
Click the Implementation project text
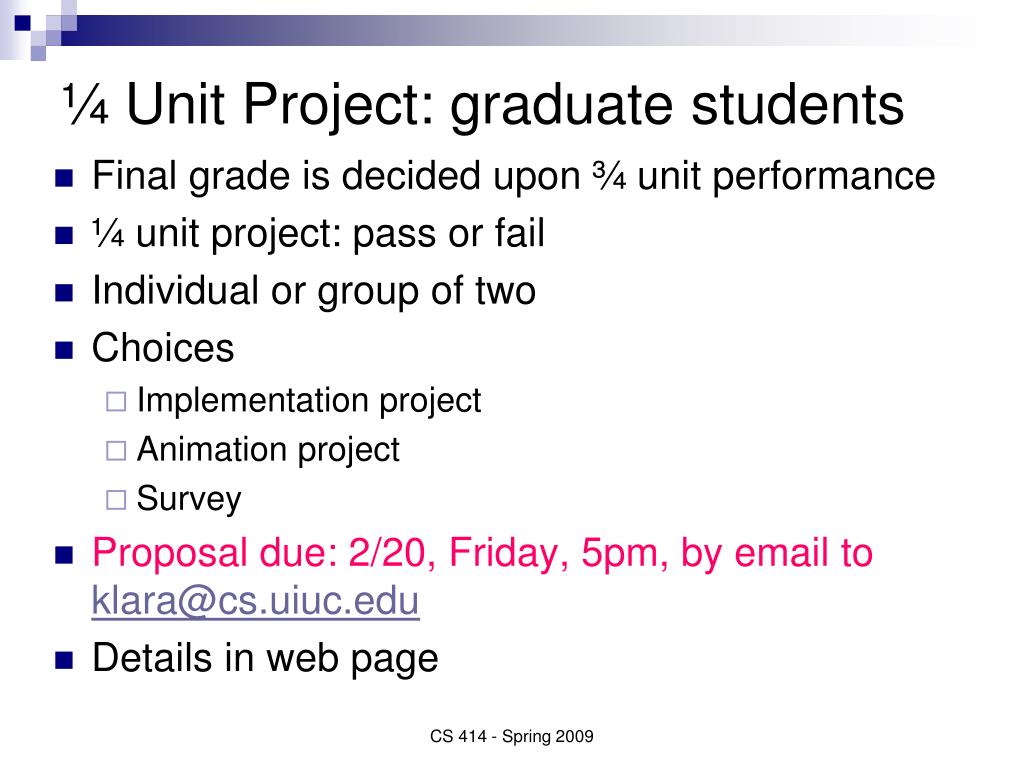pos(309,400)
